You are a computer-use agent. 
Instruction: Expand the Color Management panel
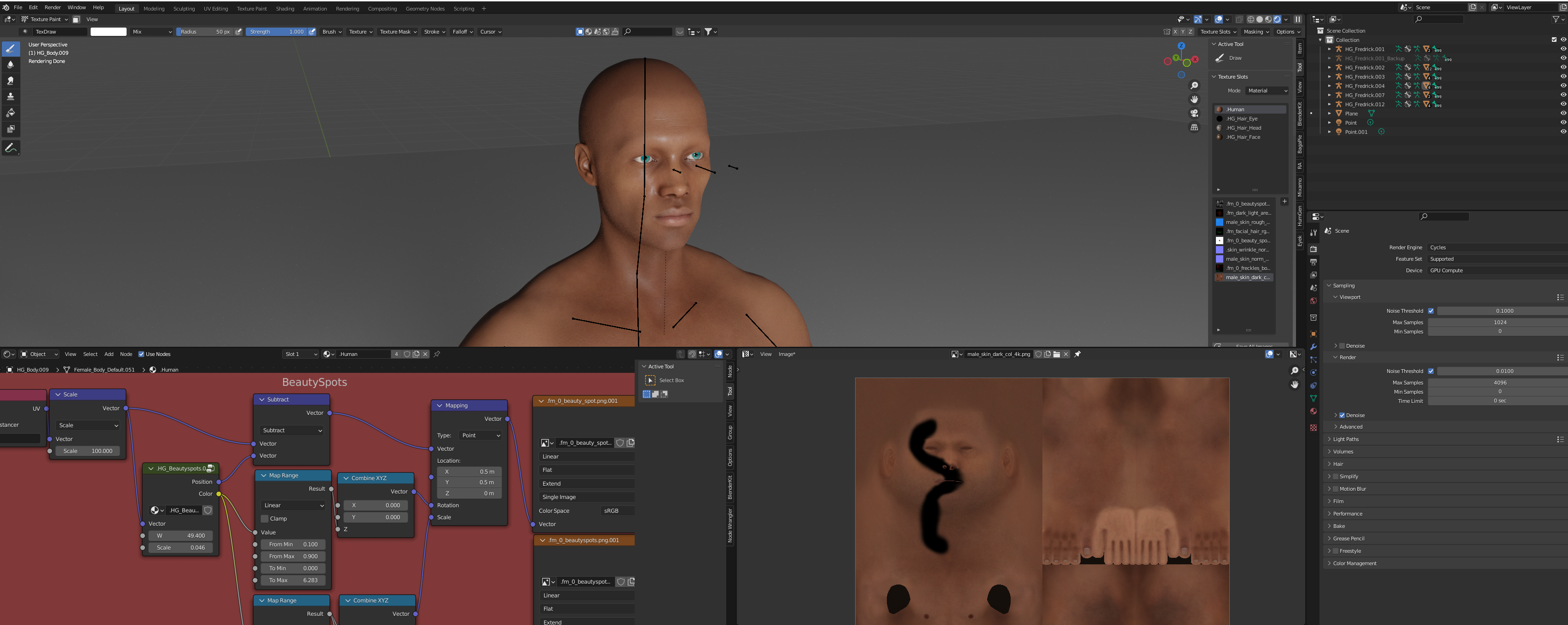pyautogui.click(x=1354, y=563)
